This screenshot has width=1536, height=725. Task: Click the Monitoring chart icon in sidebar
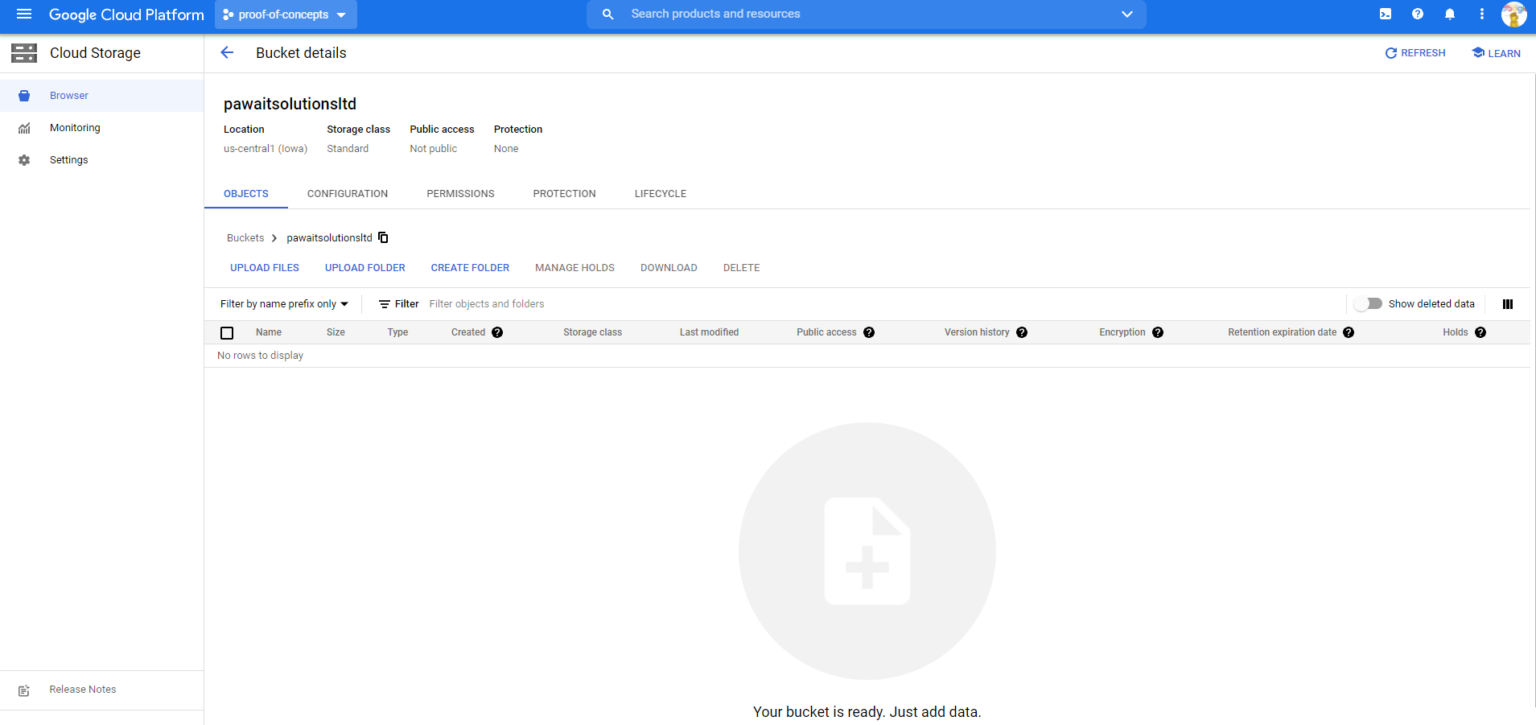24,128
